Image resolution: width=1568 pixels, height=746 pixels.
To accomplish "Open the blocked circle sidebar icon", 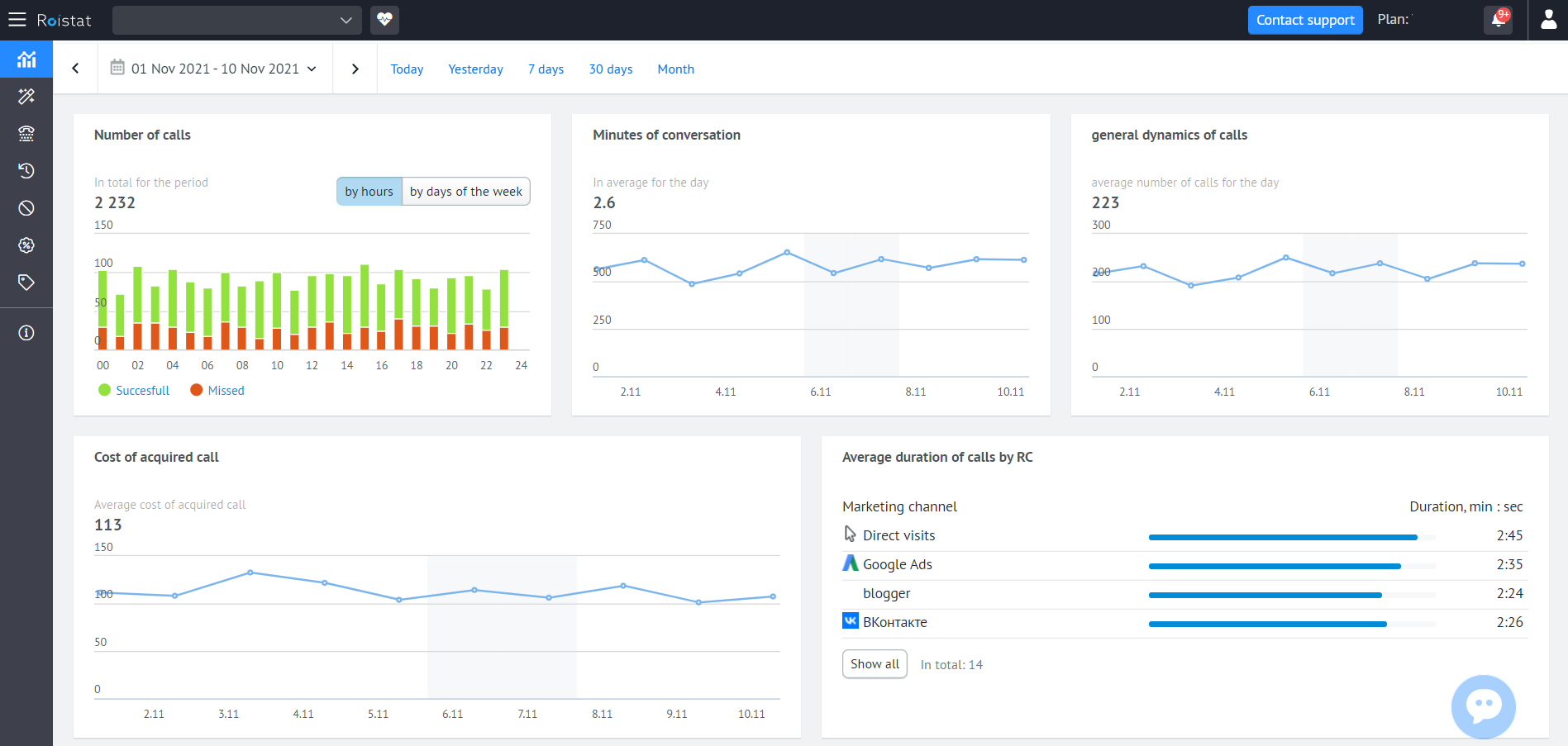I will coord(26,208).
